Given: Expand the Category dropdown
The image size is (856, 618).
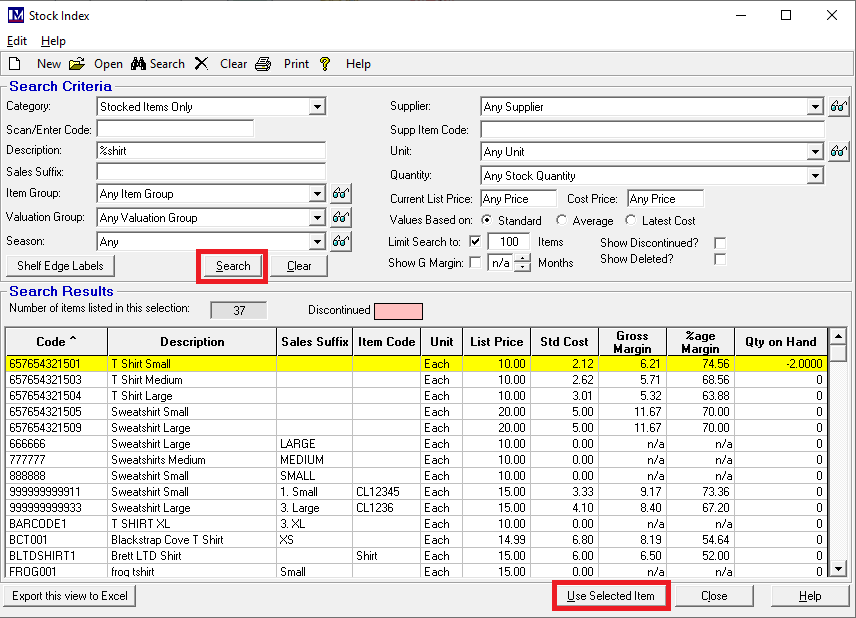Looking at the screenshot, I should (x=317, y=107).
